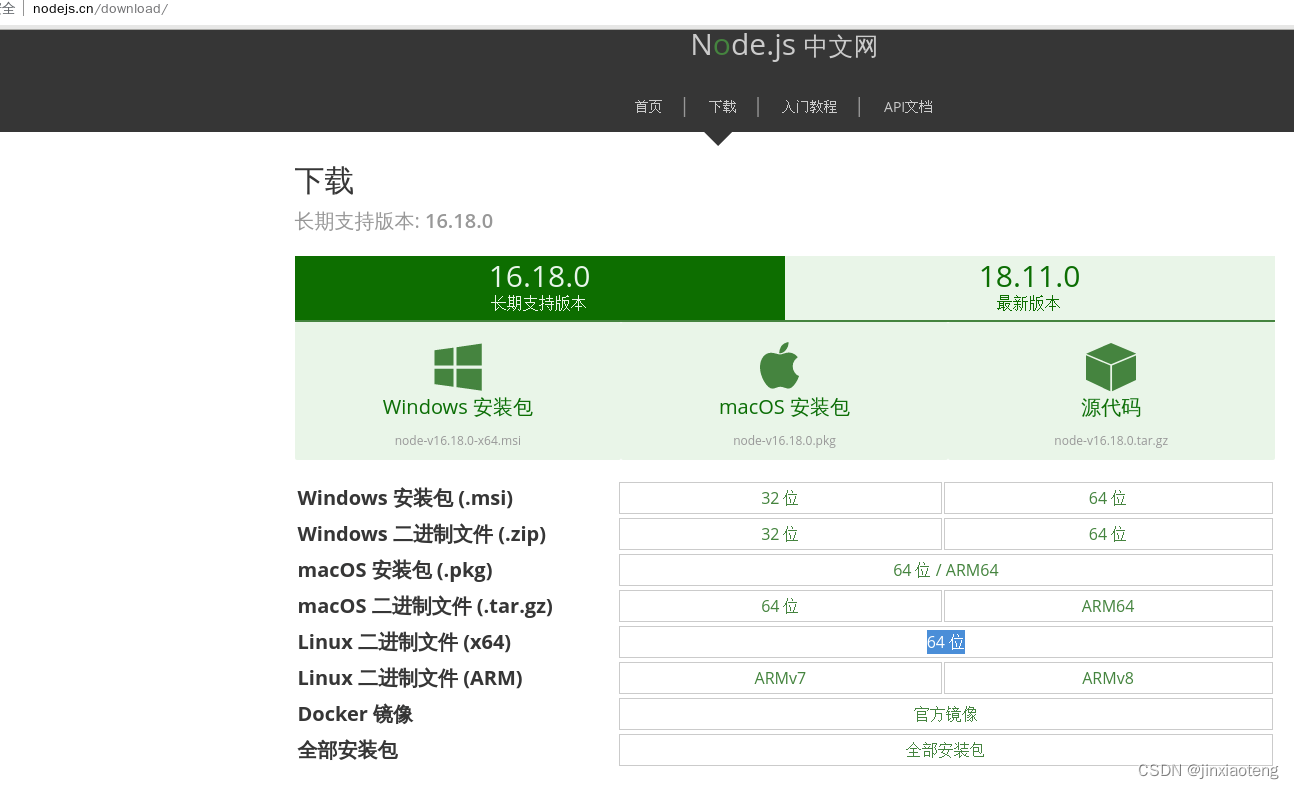The image size is (1294, 789).
Task: Click the Windows 安装包 (.msi) row label
Action: pyautogui.click(x=405, y=498)
